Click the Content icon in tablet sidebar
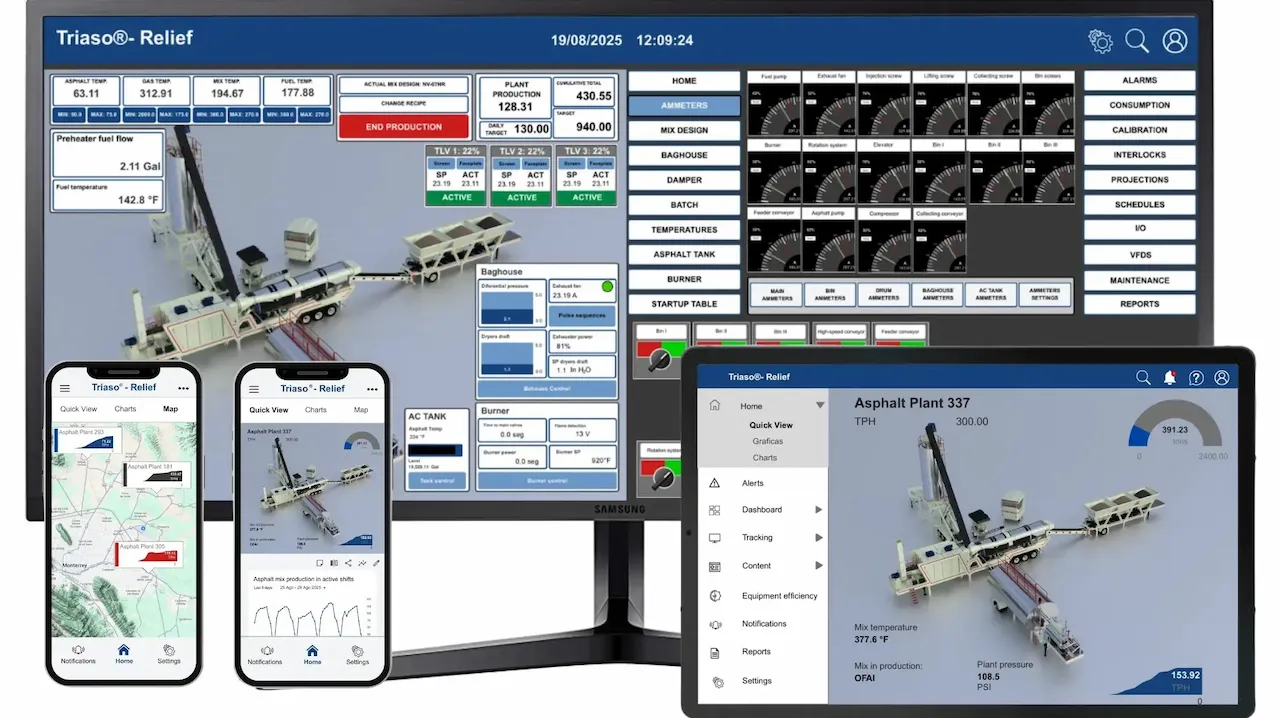 [x=715, y=566]
